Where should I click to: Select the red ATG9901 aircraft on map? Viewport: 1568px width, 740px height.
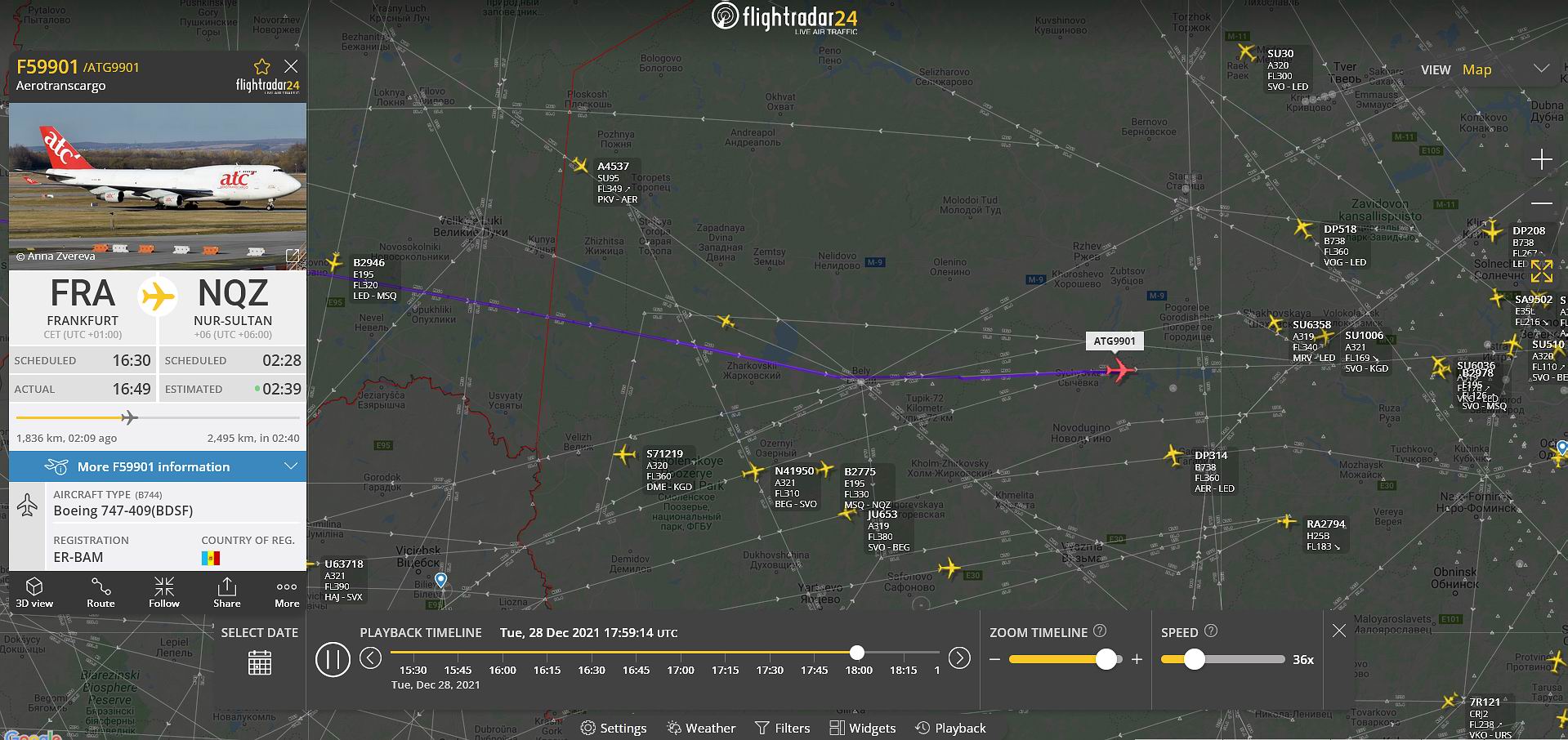coord(1120,371)
